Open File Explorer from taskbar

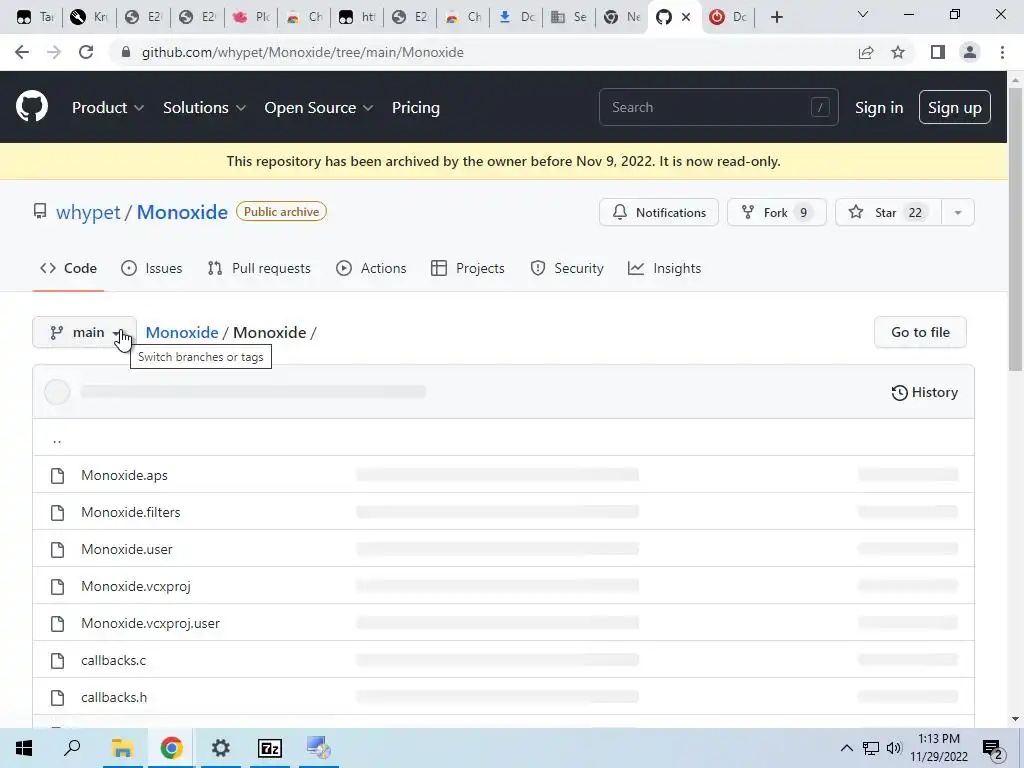tap(122, 748)
